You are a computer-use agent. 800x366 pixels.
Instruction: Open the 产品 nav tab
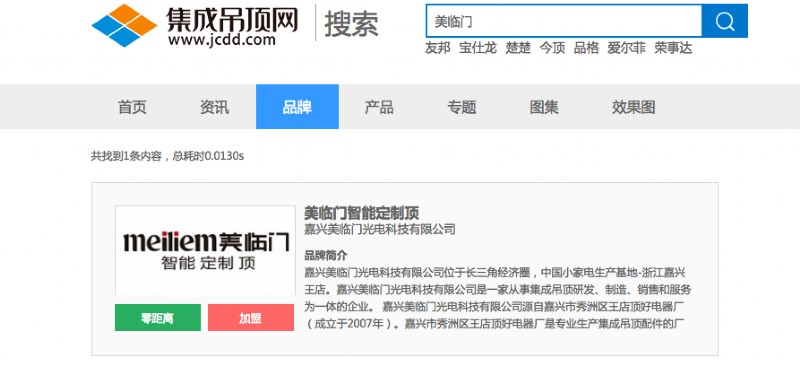[x=379, y=107]
